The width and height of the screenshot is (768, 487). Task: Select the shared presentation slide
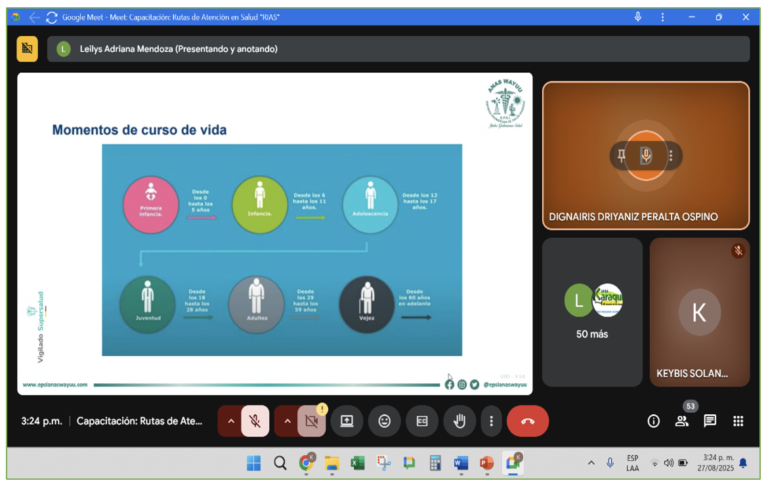click(x=274, y=233)
